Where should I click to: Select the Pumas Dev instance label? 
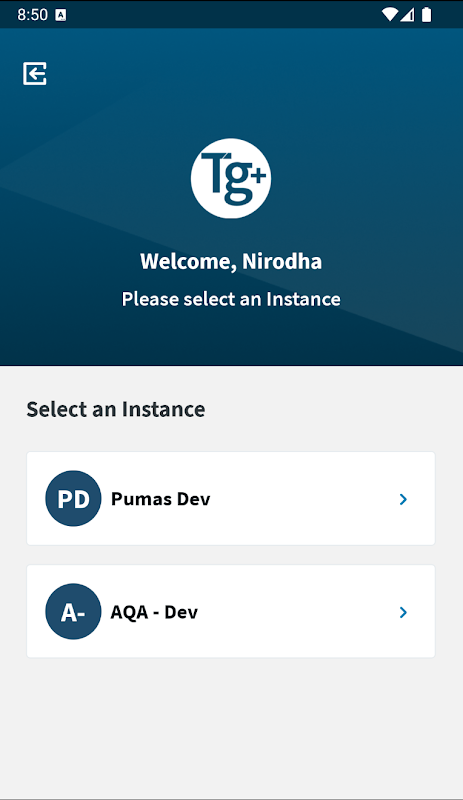click(x=160, y=498)
